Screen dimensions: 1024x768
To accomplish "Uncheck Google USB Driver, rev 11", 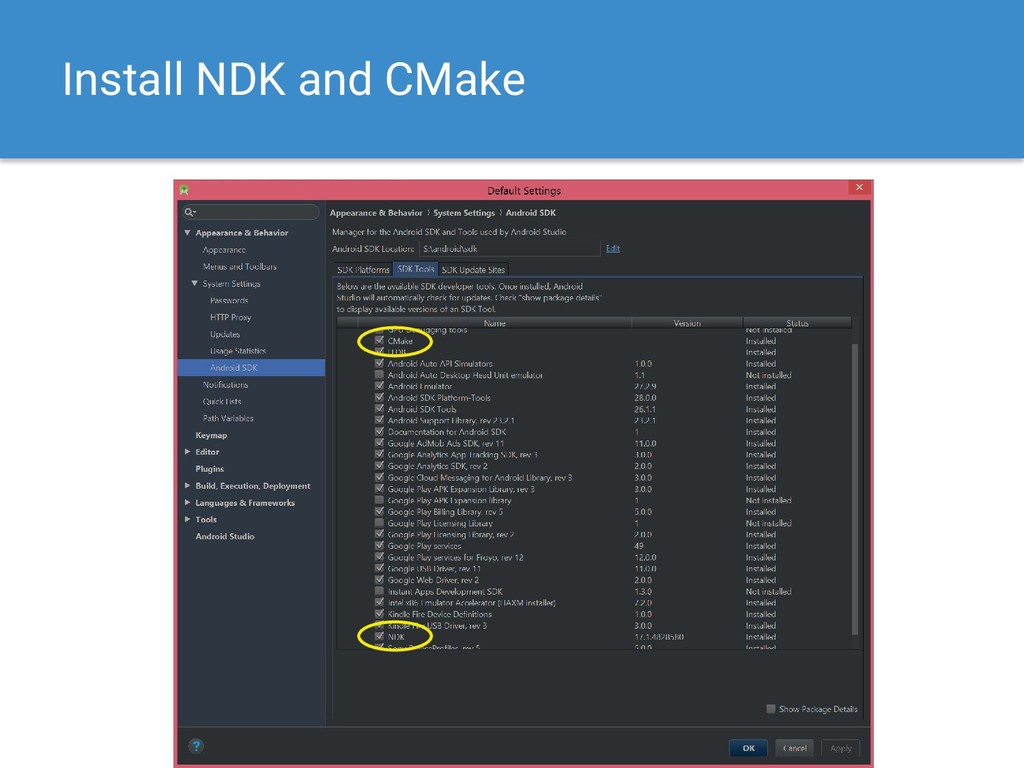I will pos(379,568).
